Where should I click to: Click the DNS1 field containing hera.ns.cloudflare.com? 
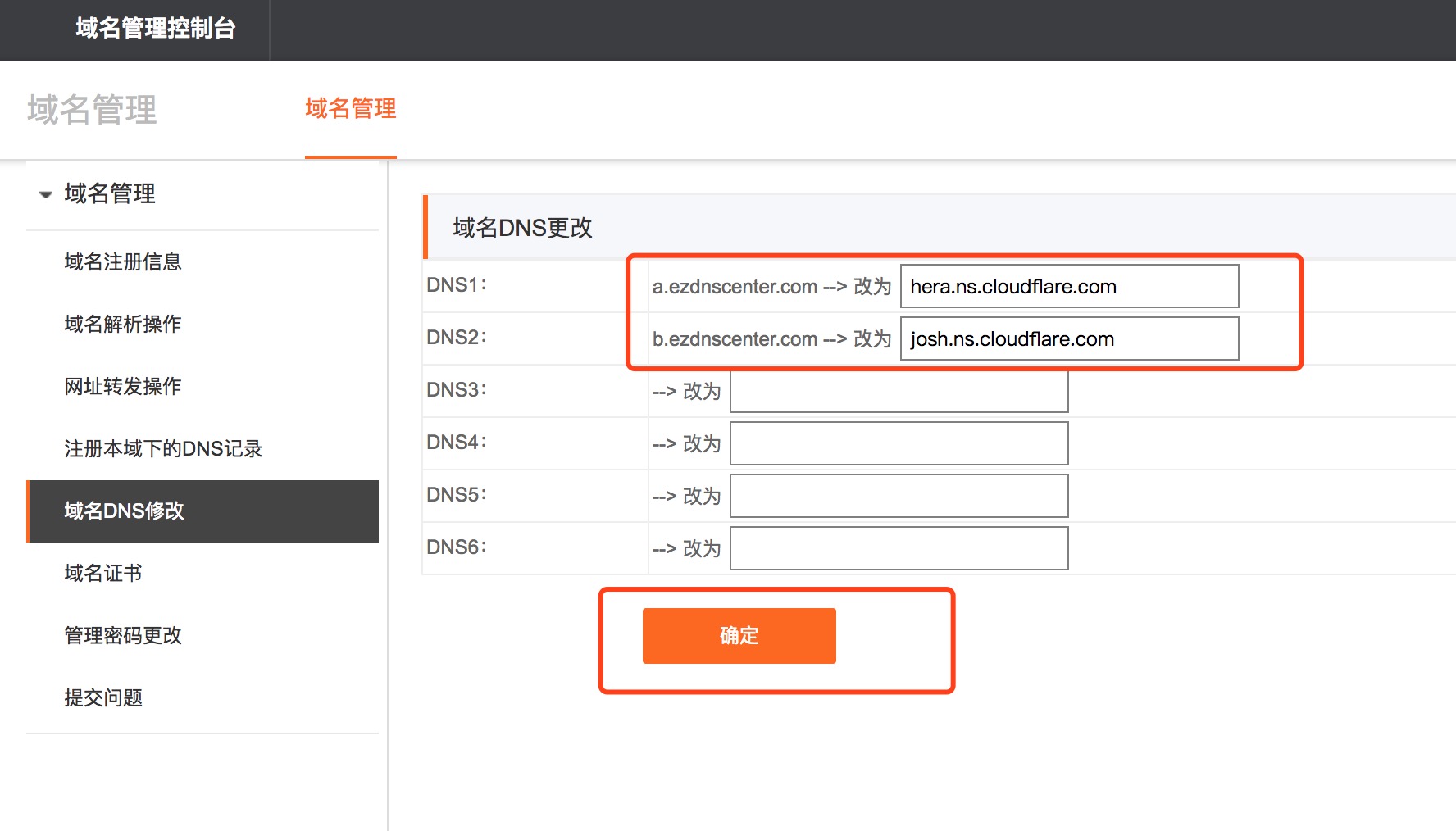pos(1068,286)
